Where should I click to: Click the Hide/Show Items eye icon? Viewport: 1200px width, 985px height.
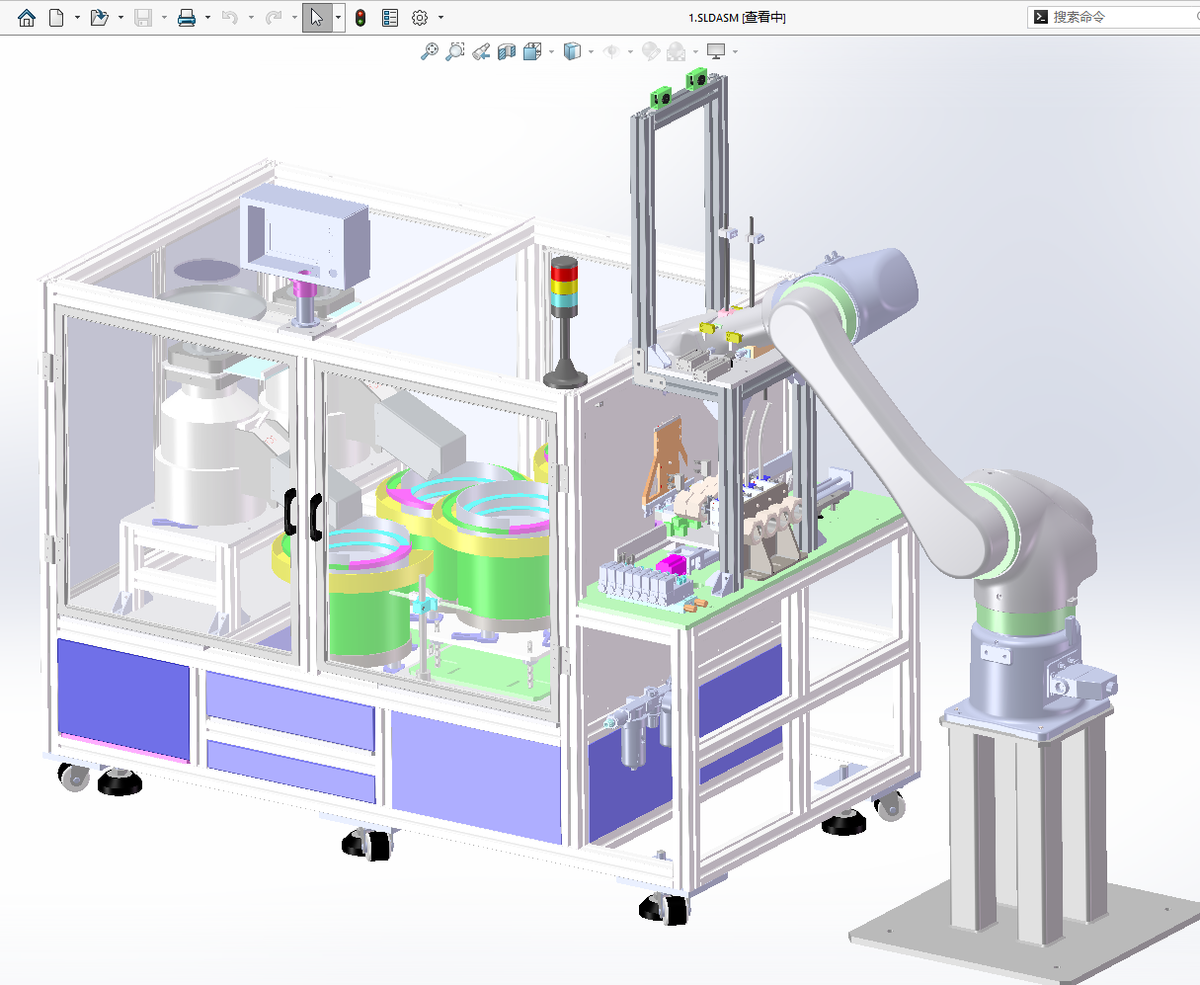tap(611, 51)
